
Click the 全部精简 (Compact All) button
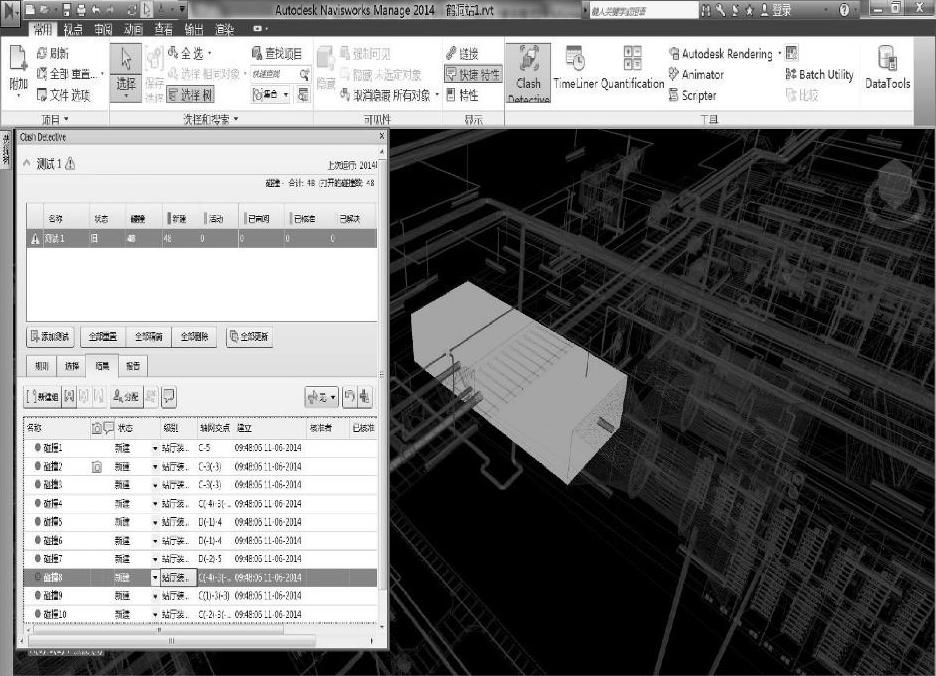(x=149, y=337)
